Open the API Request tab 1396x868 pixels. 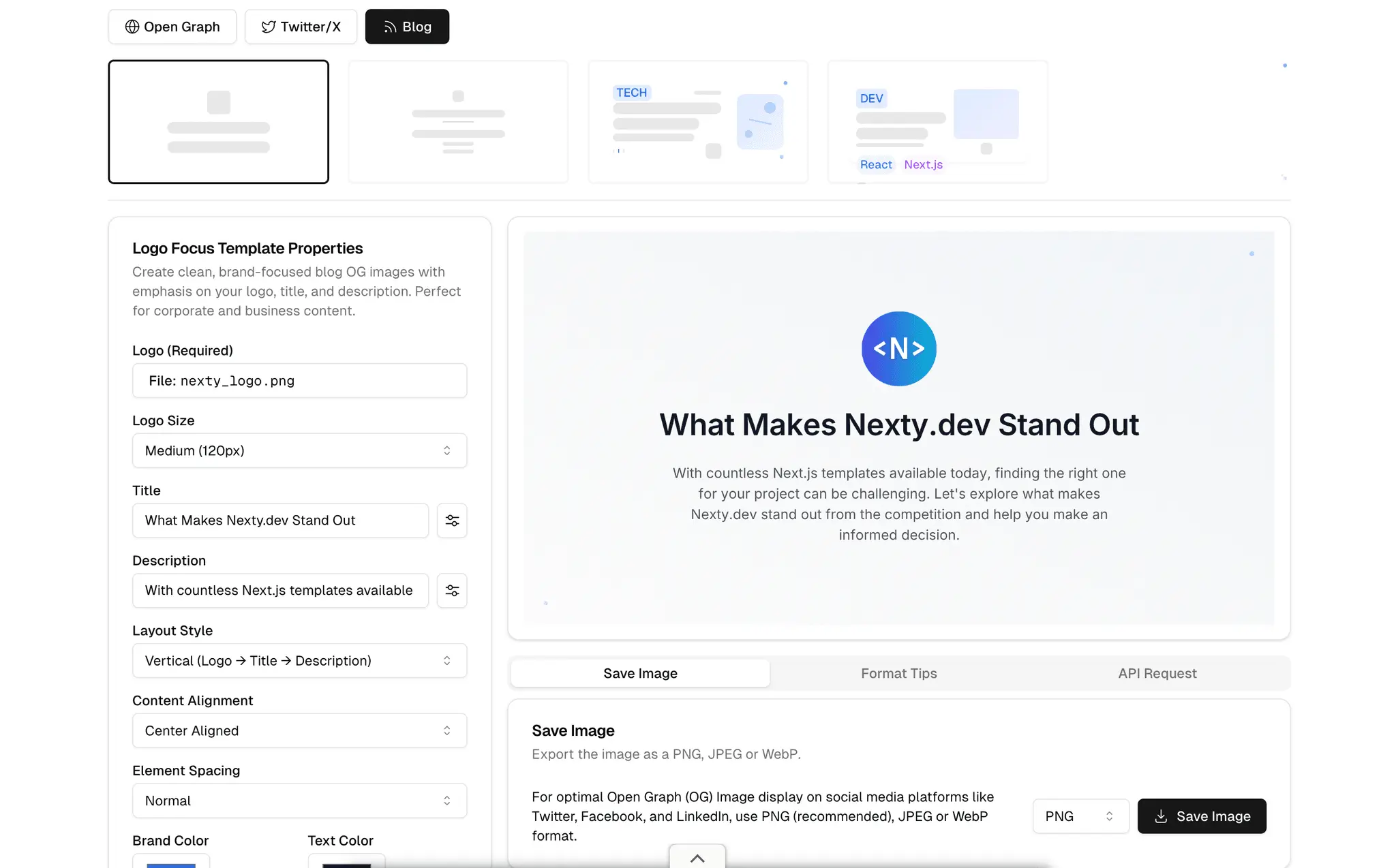click(1157, 673)
